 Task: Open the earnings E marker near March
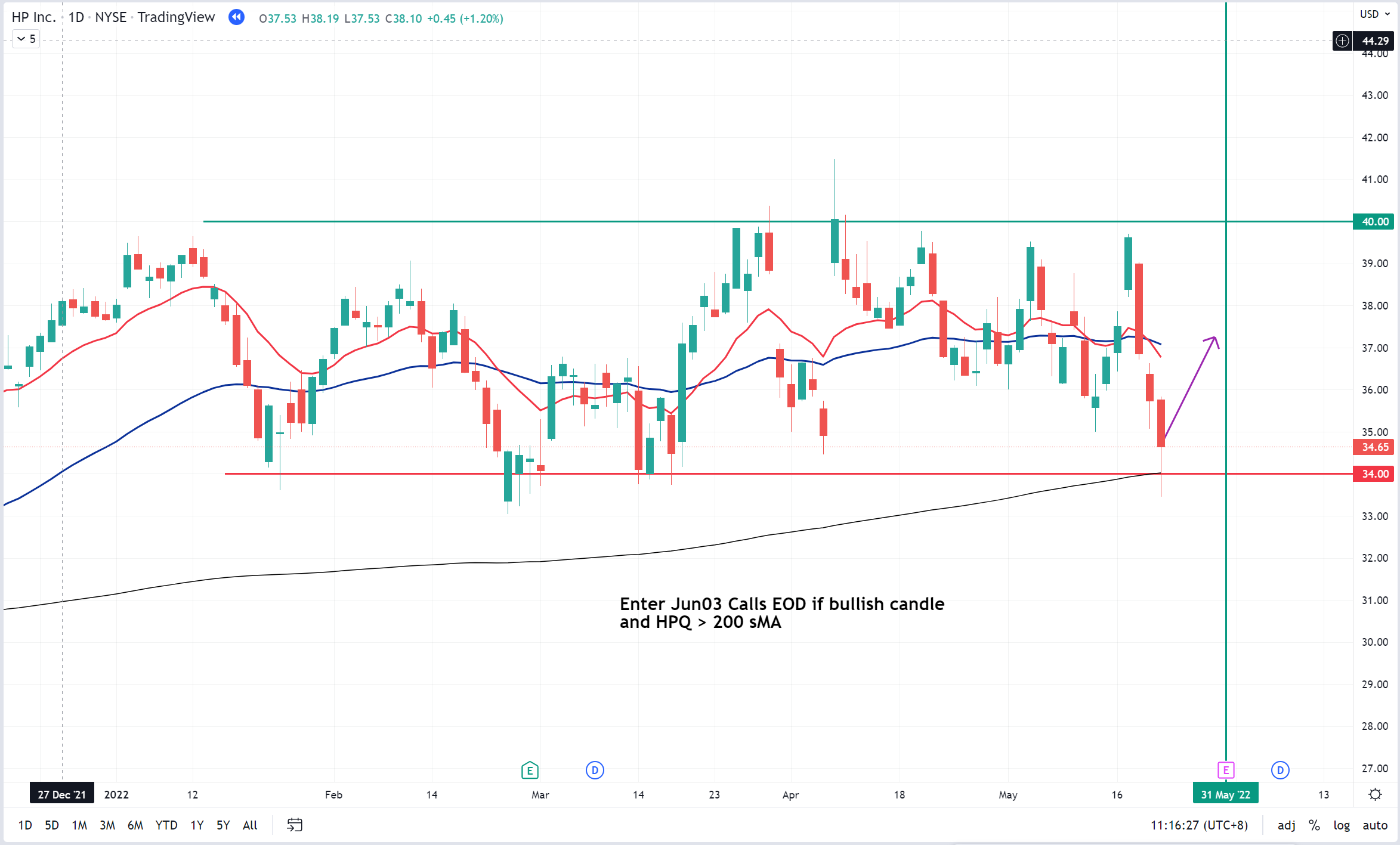coord(529,770)
